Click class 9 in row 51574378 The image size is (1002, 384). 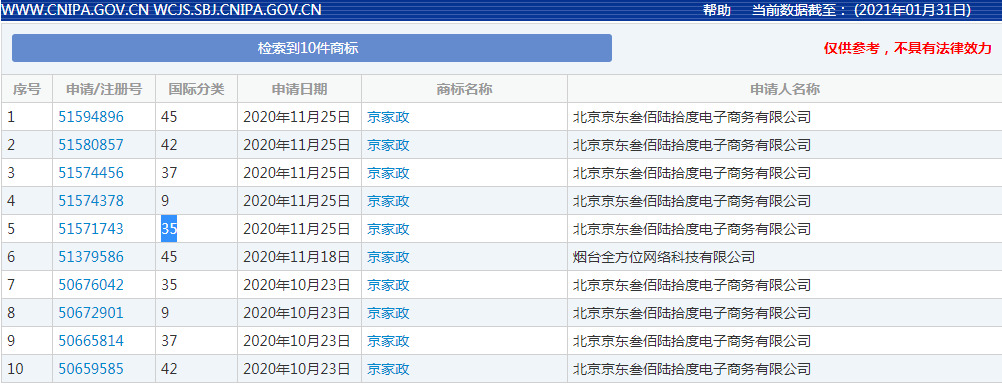point(165,201)
